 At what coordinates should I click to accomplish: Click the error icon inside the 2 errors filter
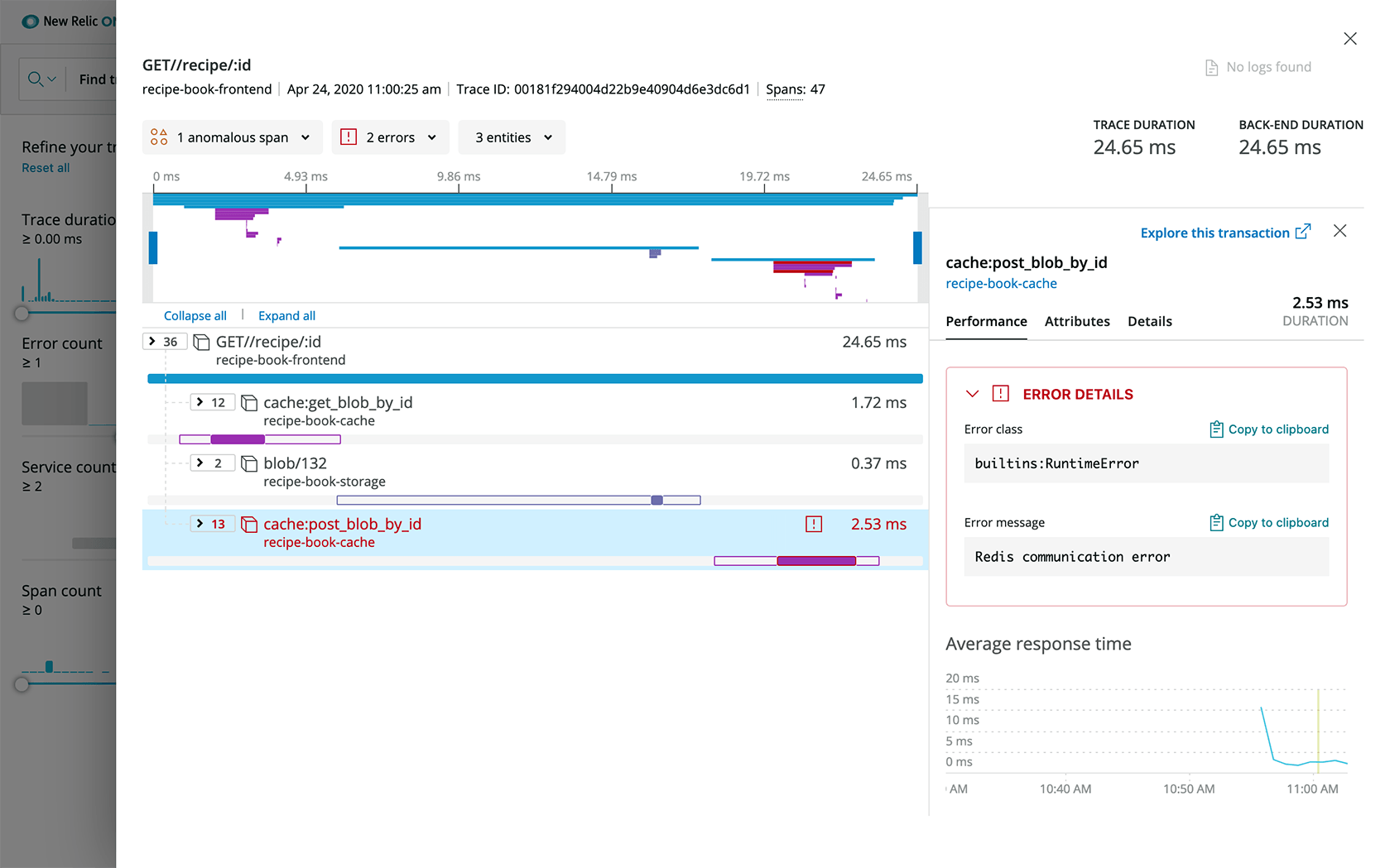349,137
